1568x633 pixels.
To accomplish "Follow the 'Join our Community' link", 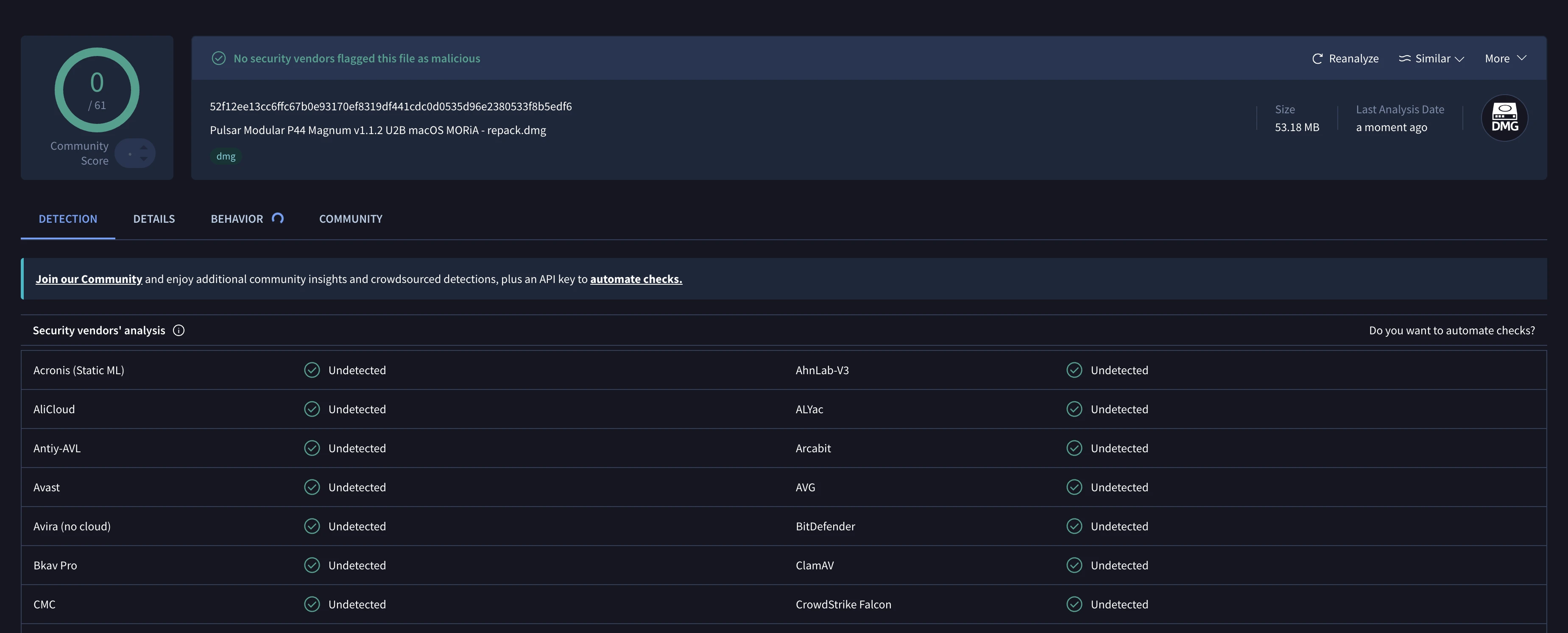I will tap(89, 279).
